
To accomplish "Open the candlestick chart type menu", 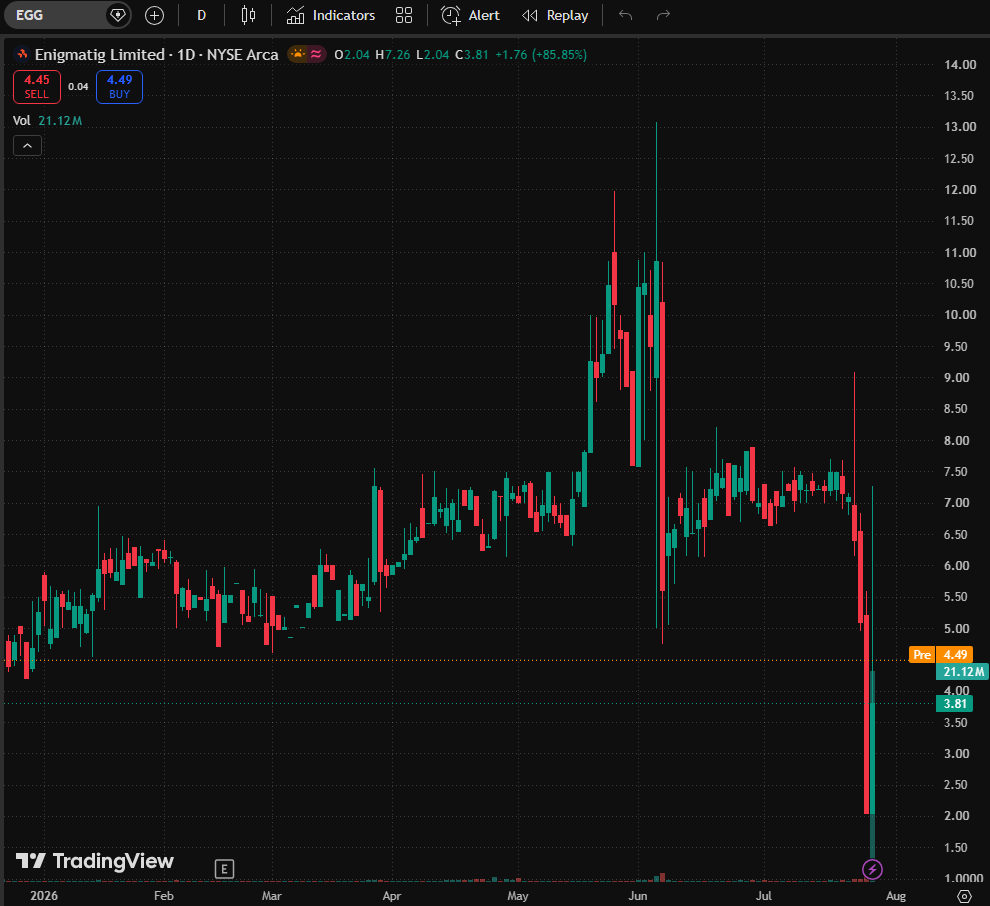I will (x=249, y=15).
